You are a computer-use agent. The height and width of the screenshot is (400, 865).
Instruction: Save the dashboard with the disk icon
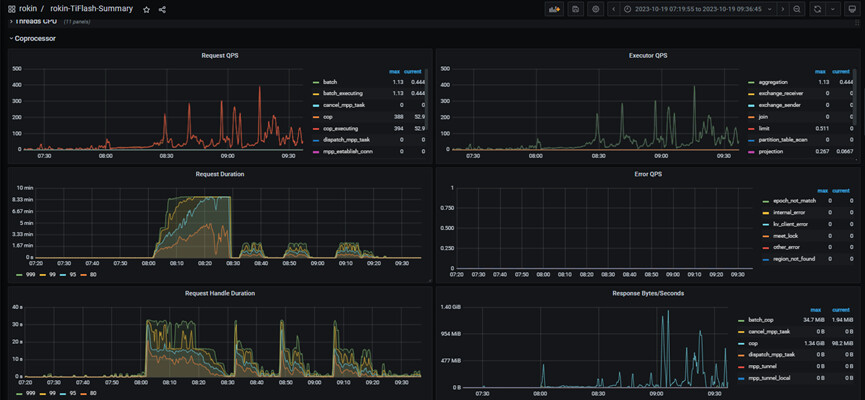(575, 9)
